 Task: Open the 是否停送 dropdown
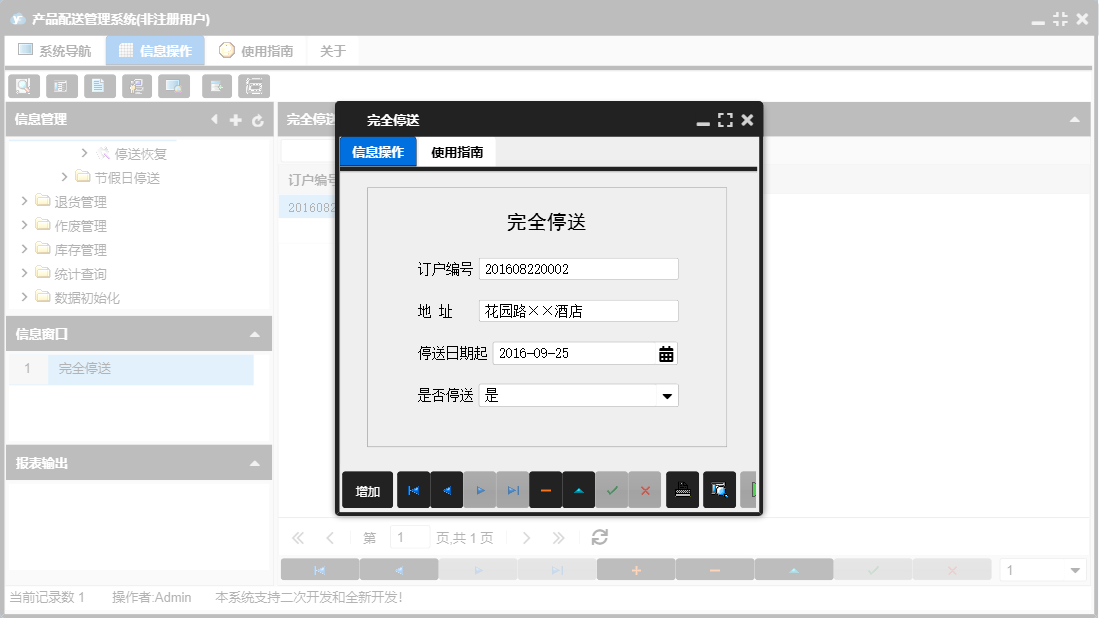coord(667,395)
